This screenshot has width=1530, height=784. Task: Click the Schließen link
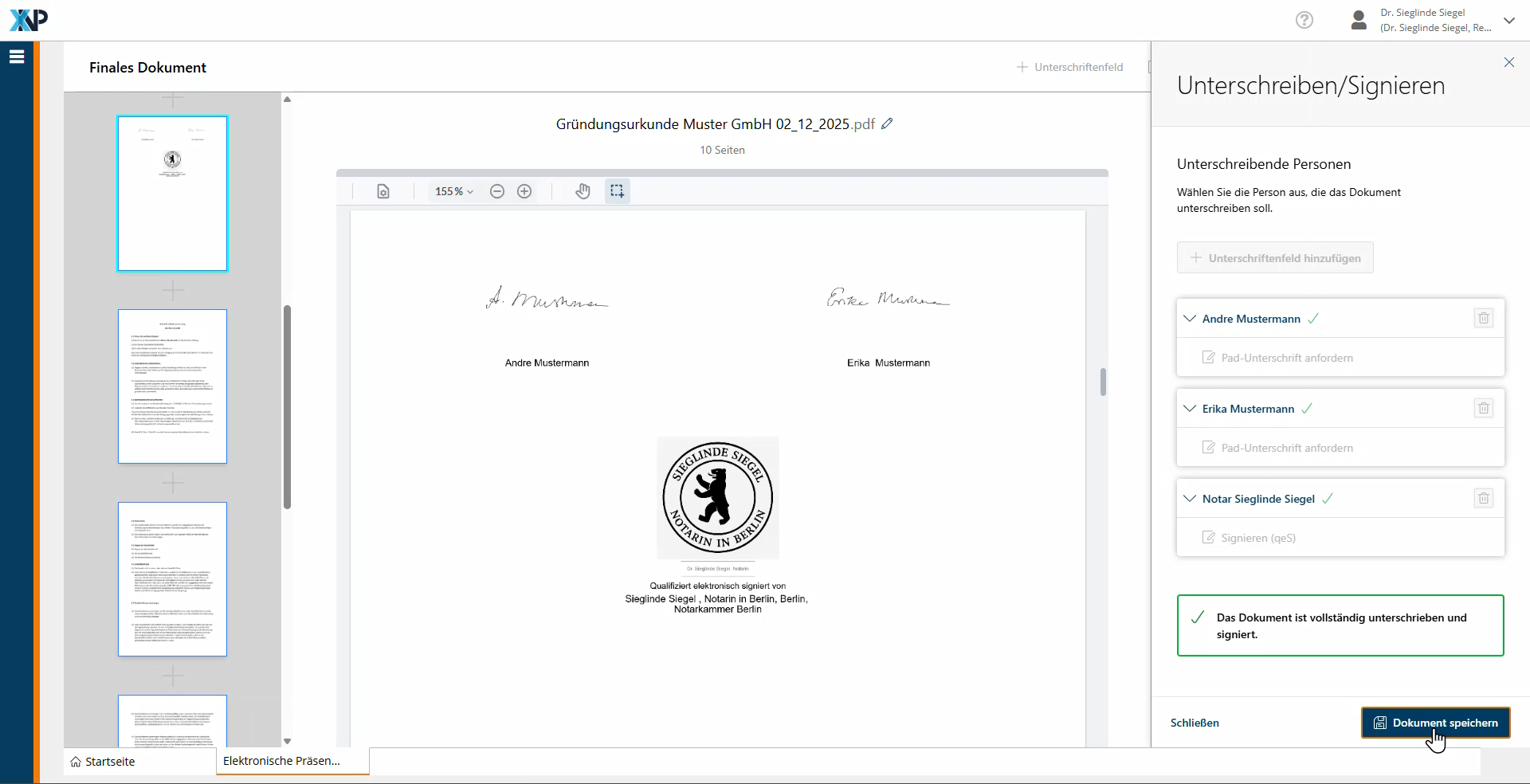[1194, 723]
